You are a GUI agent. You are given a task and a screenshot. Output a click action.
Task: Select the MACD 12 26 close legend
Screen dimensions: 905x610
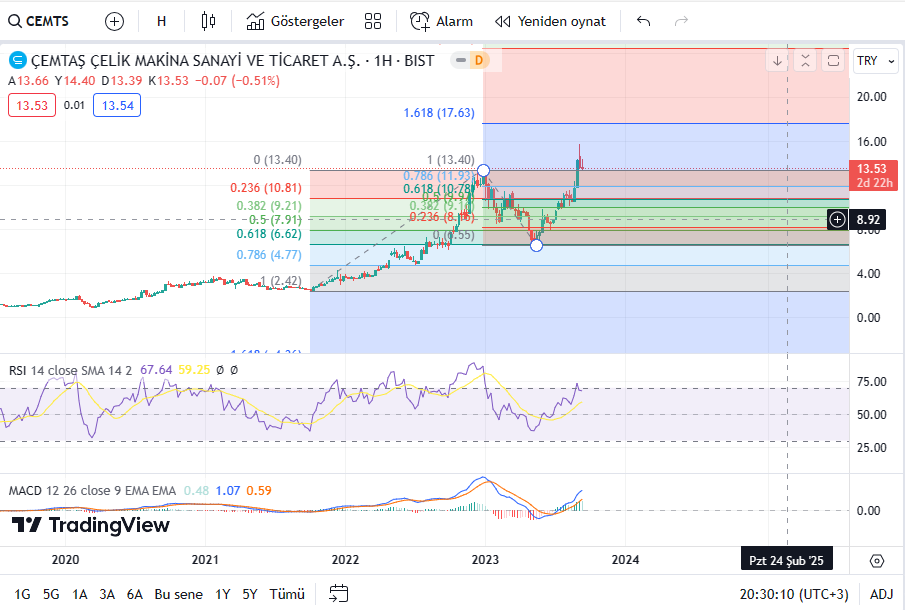[x=92, y=491]
